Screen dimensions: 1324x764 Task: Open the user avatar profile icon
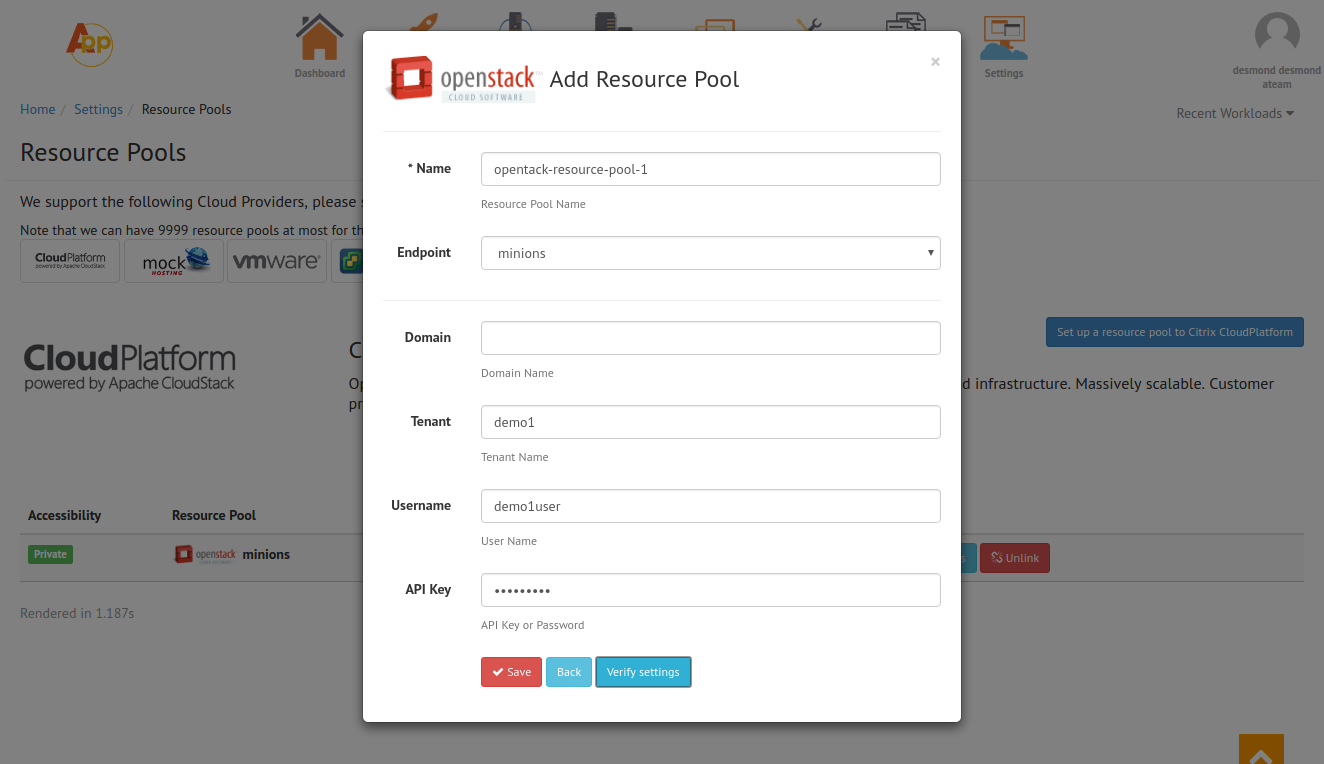[x=1277, y=36]
